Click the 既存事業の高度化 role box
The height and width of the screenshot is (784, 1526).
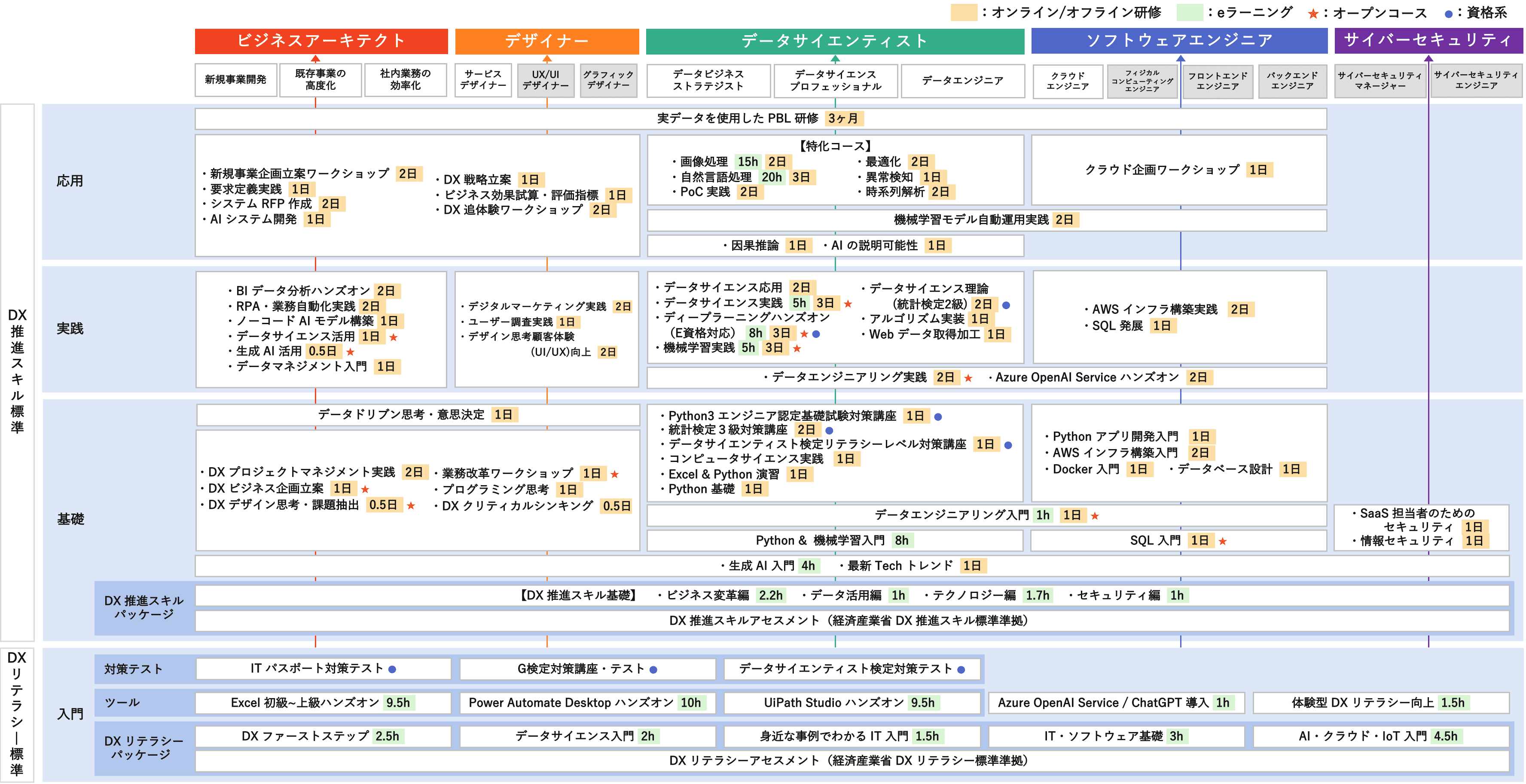coord(320,80)
